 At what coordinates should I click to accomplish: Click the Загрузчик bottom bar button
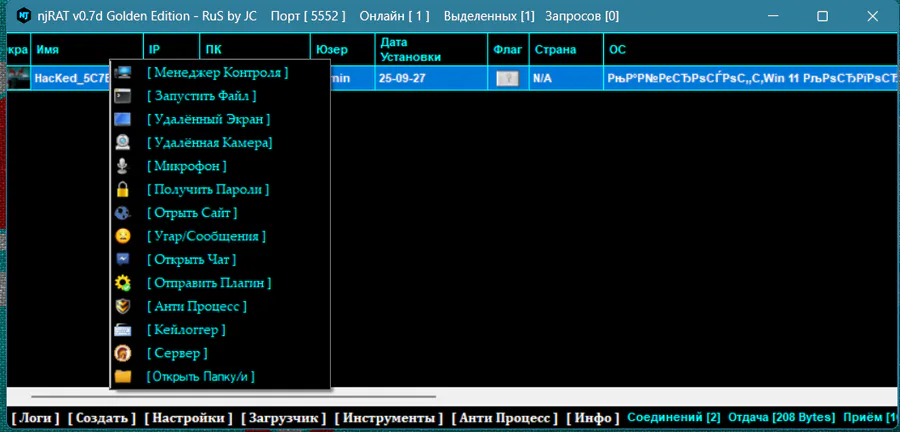pos(284,418)
